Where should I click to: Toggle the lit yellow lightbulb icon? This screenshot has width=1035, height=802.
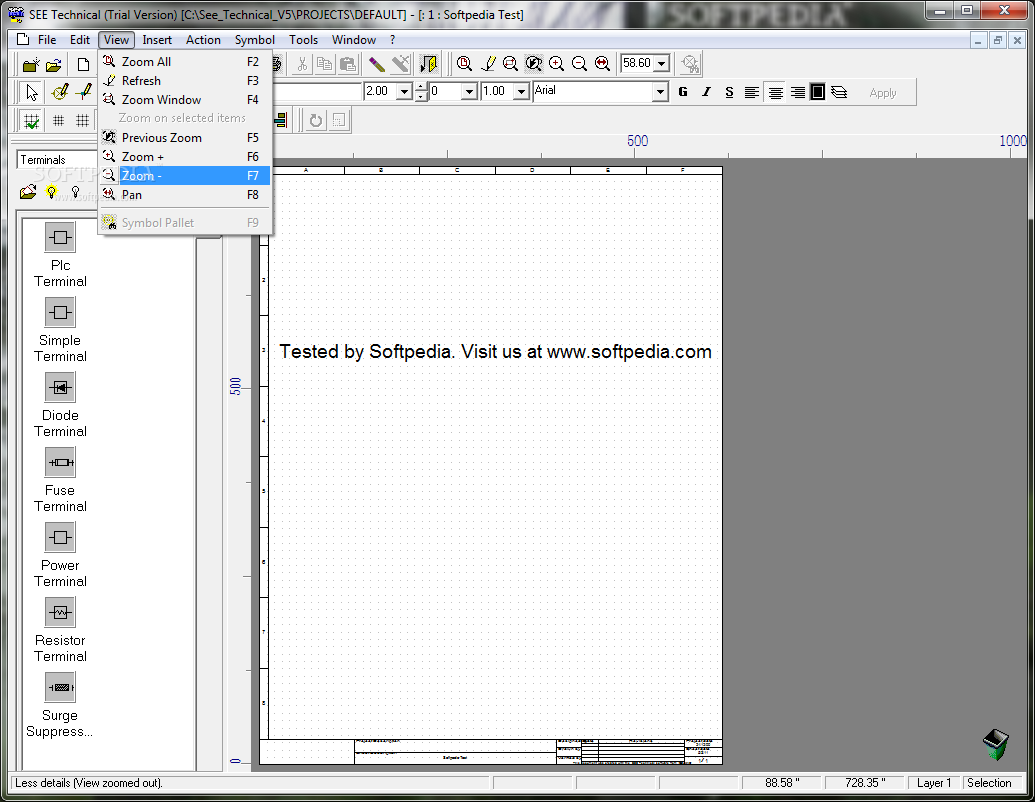[51, 192]
